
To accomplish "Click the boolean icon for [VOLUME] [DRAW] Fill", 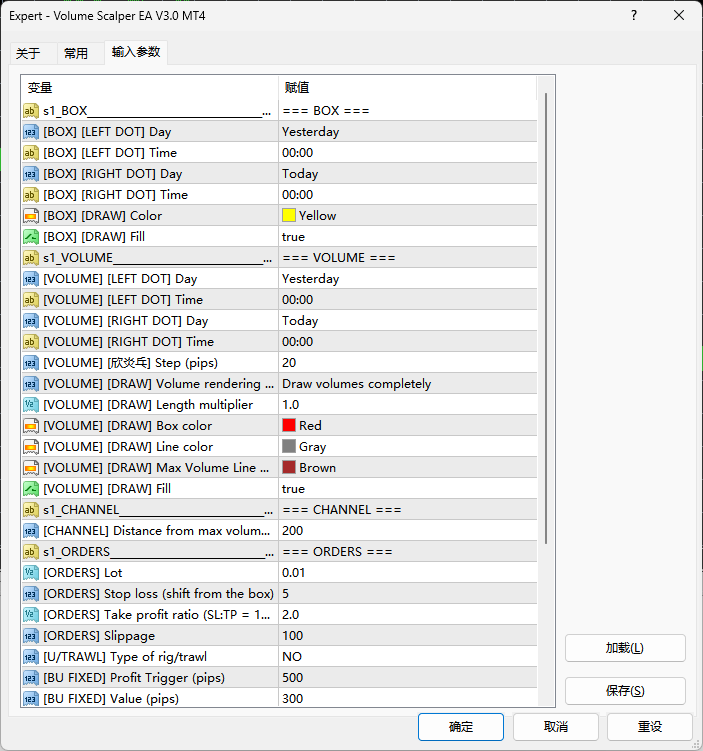I will 31,489.
